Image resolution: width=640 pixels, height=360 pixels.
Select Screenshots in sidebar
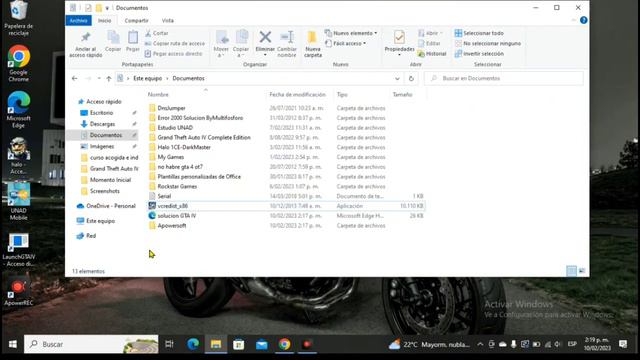pyautogui.click(x=104, y=191)
